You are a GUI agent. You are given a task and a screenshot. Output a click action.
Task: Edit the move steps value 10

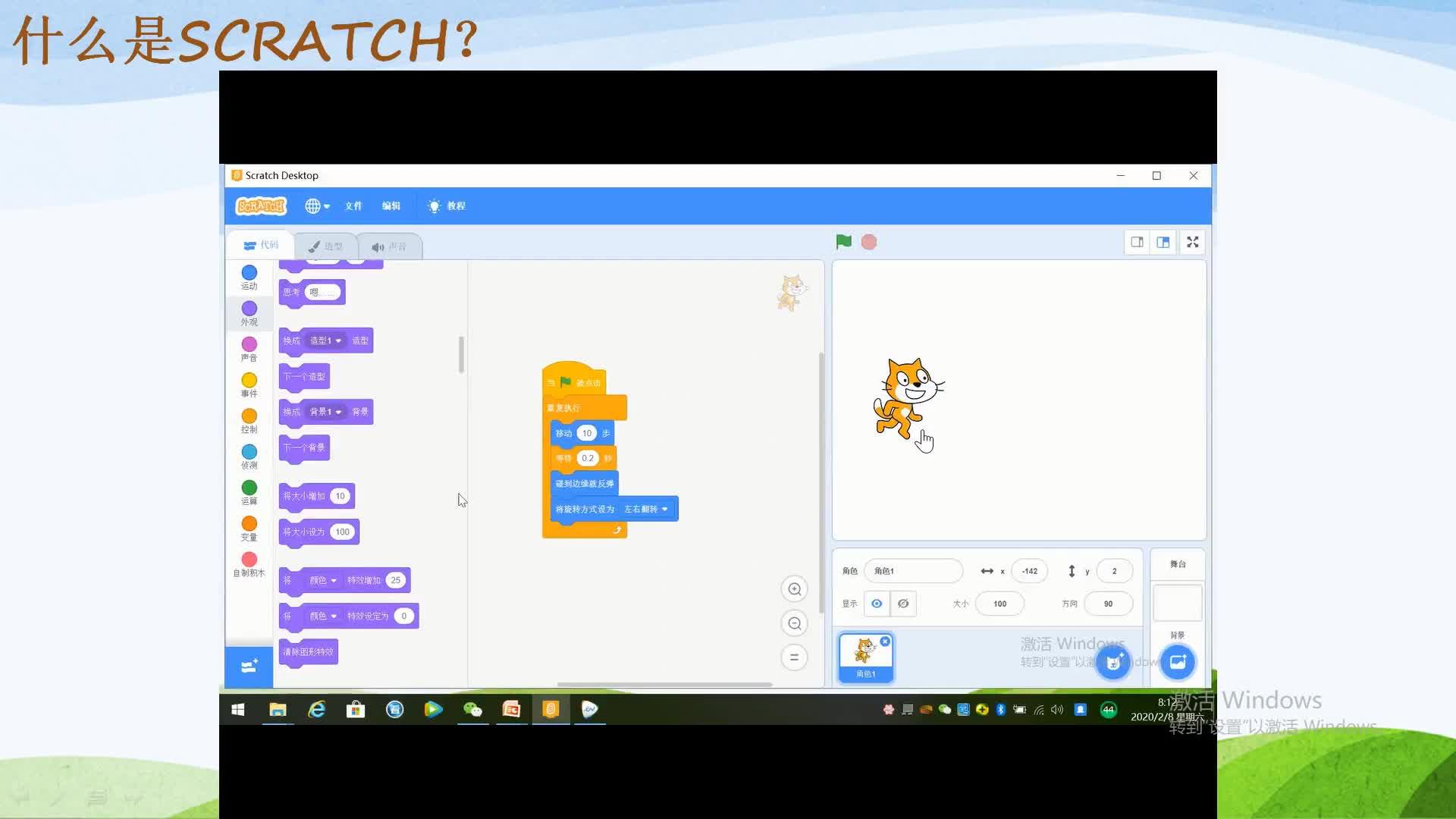pos(587,433)
